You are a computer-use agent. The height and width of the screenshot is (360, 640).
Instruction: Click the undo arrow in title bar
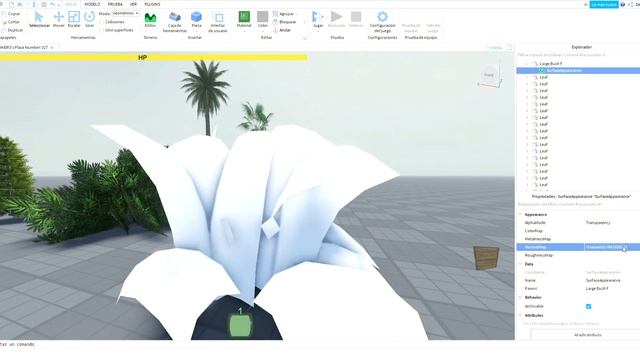point(52,4)
